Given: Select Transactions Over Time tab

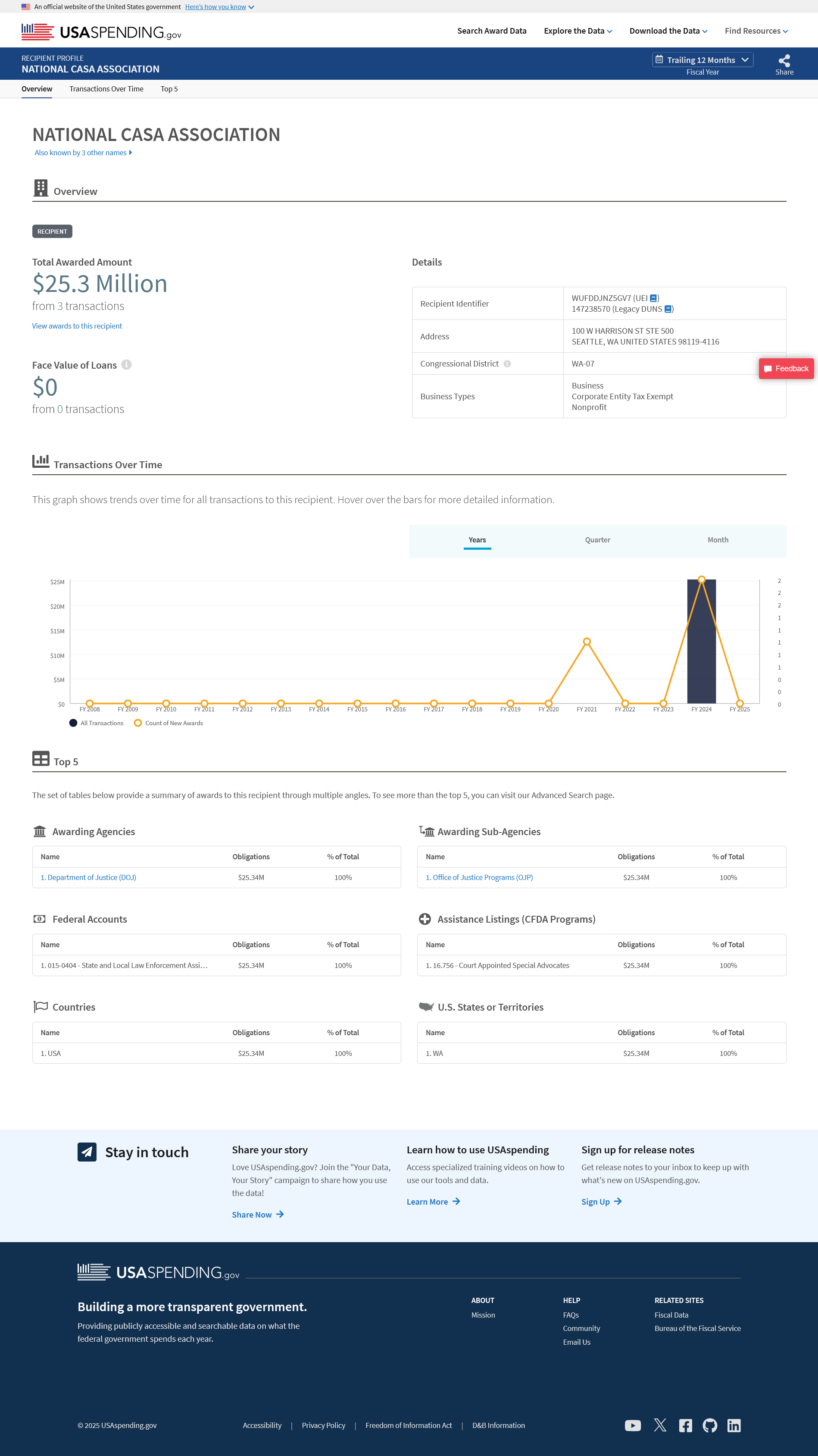Looking at the screenshot, I should click(x=106, y=89).
